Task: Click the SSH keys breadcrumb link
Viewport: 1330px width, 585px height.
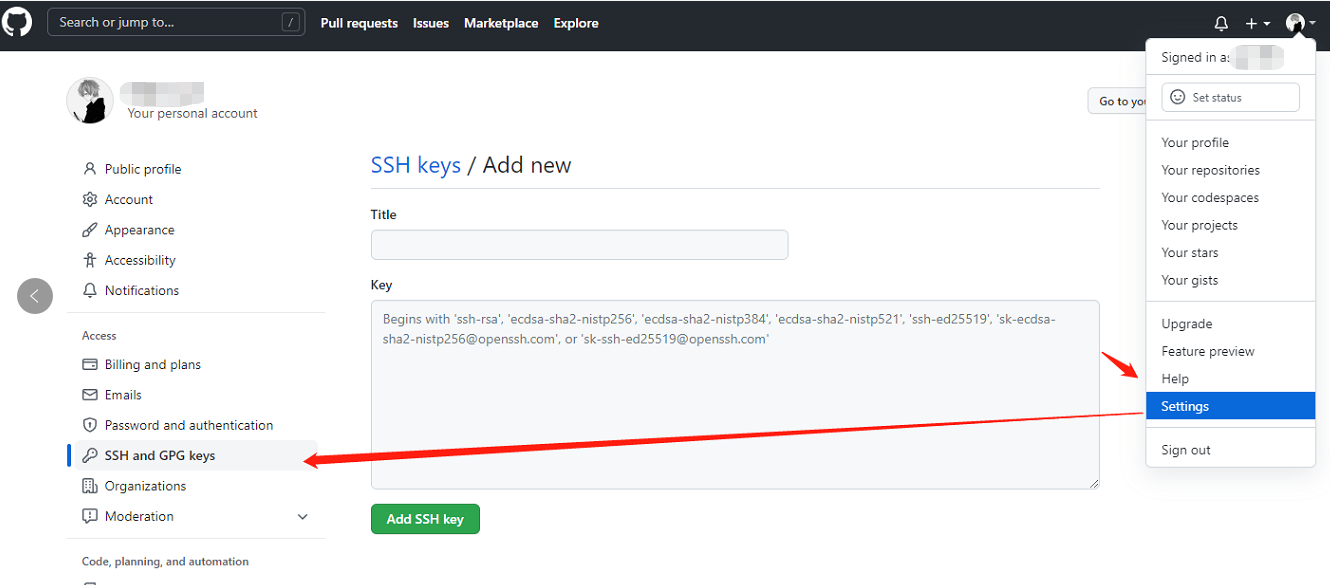Action: 416,165
